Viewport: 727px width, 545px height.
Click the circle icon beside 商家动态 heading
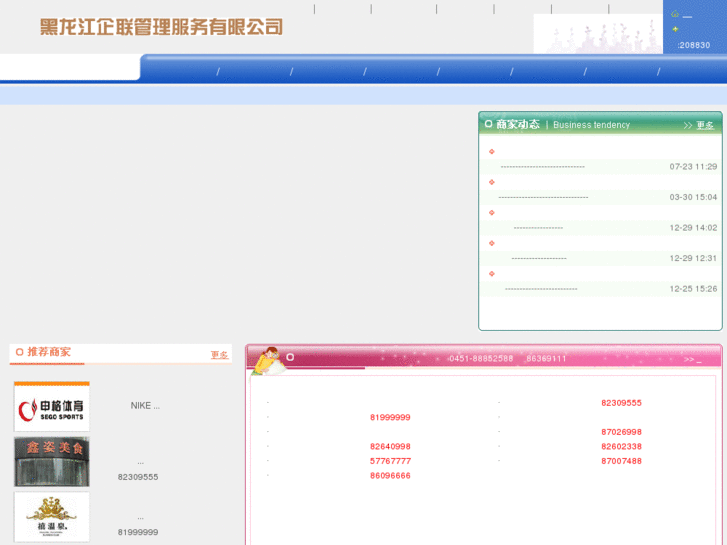[488, 124]
